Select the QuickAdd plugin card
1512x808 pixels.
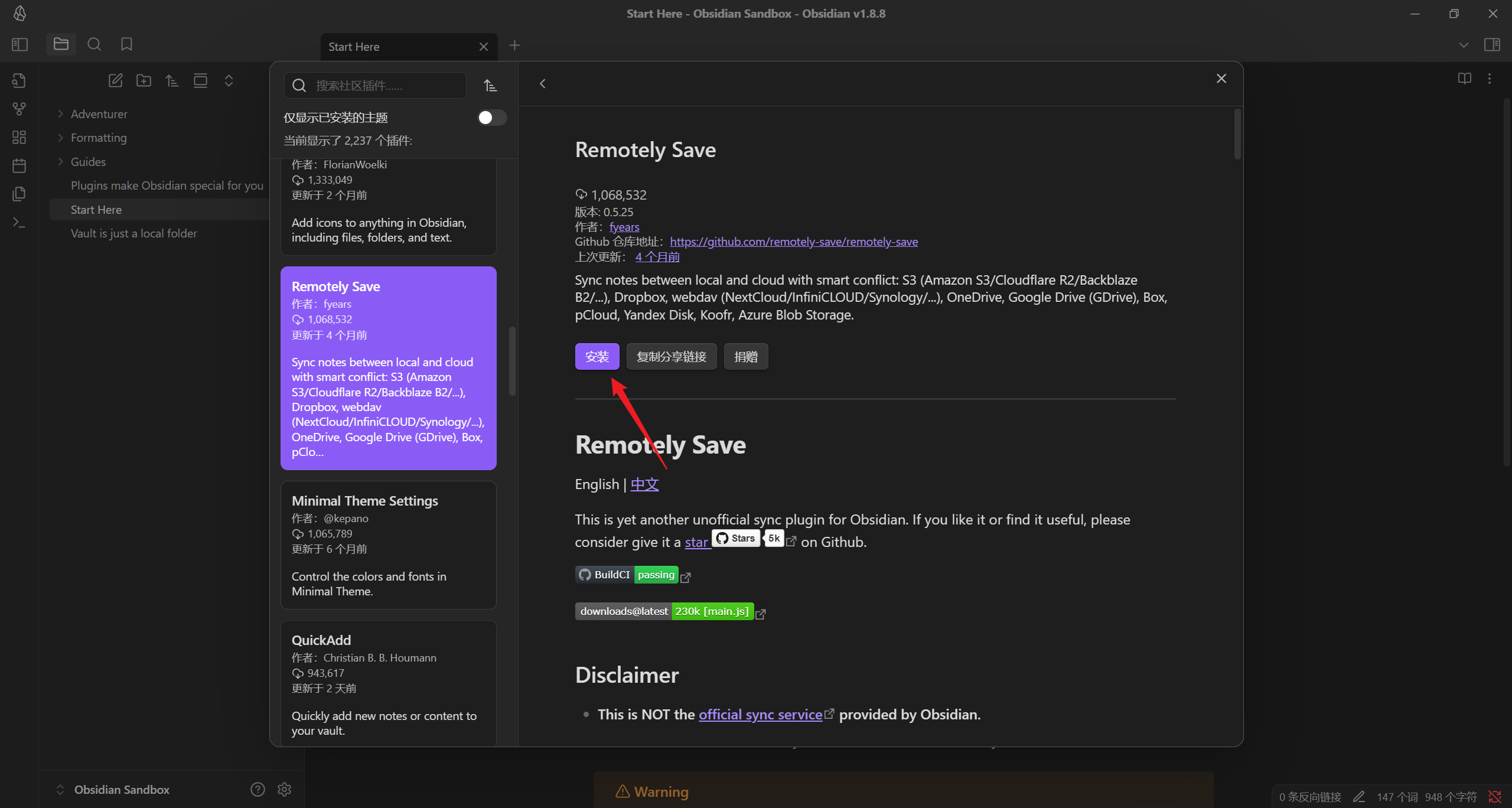389,683
